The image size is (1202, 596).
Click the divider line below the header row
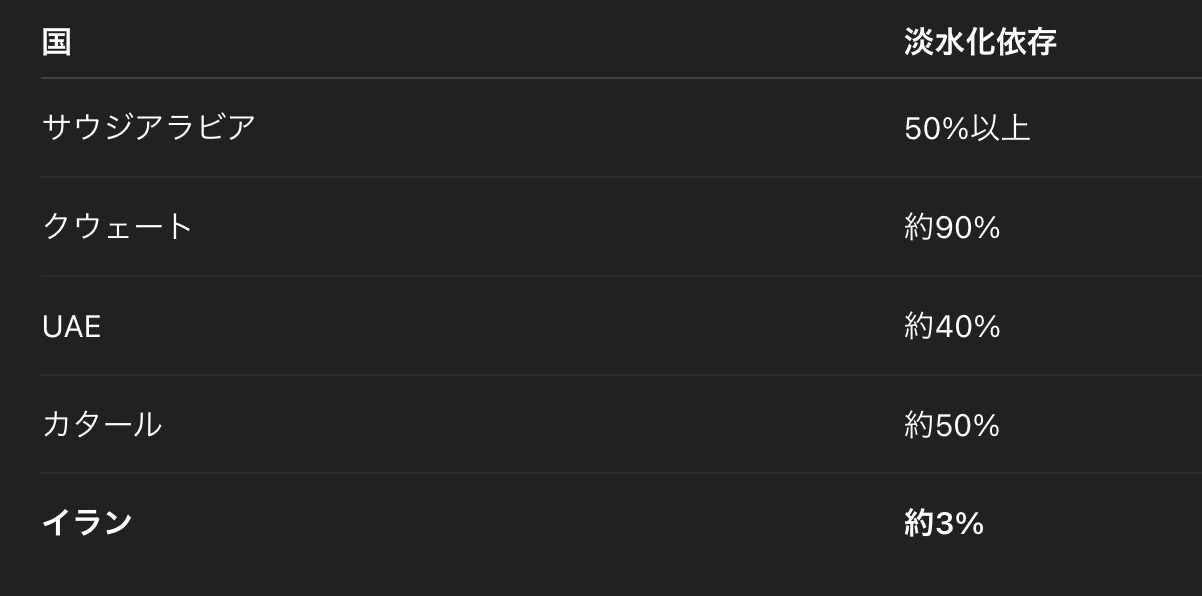coord(600,78)
